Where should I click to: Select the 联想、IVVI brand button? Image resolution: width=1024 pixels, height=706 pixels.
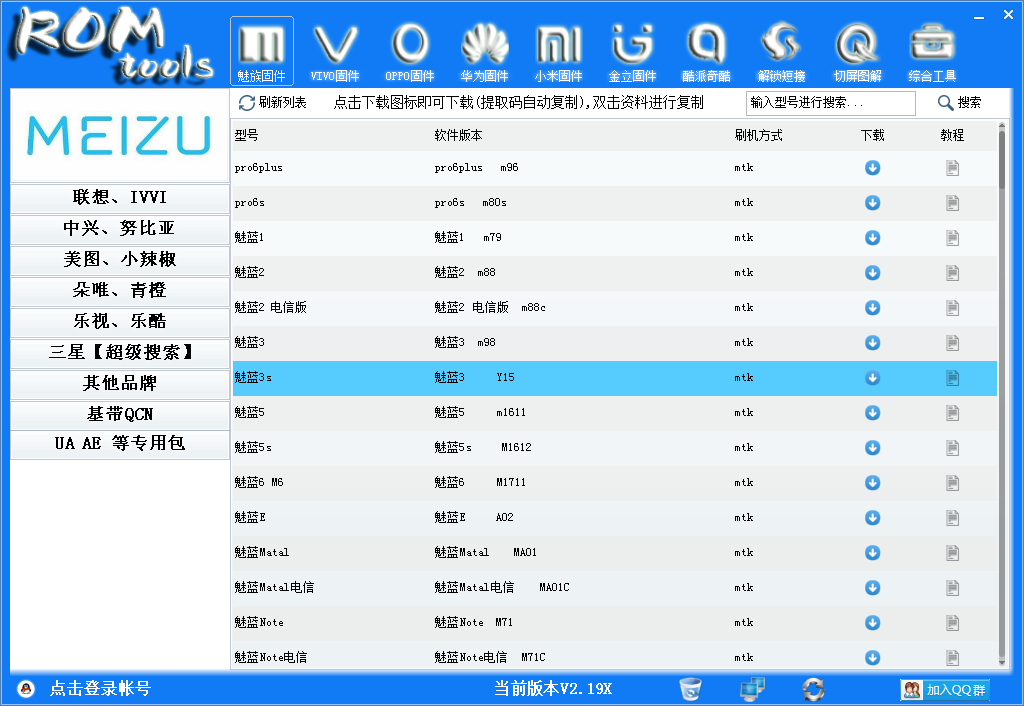(120, 198)
